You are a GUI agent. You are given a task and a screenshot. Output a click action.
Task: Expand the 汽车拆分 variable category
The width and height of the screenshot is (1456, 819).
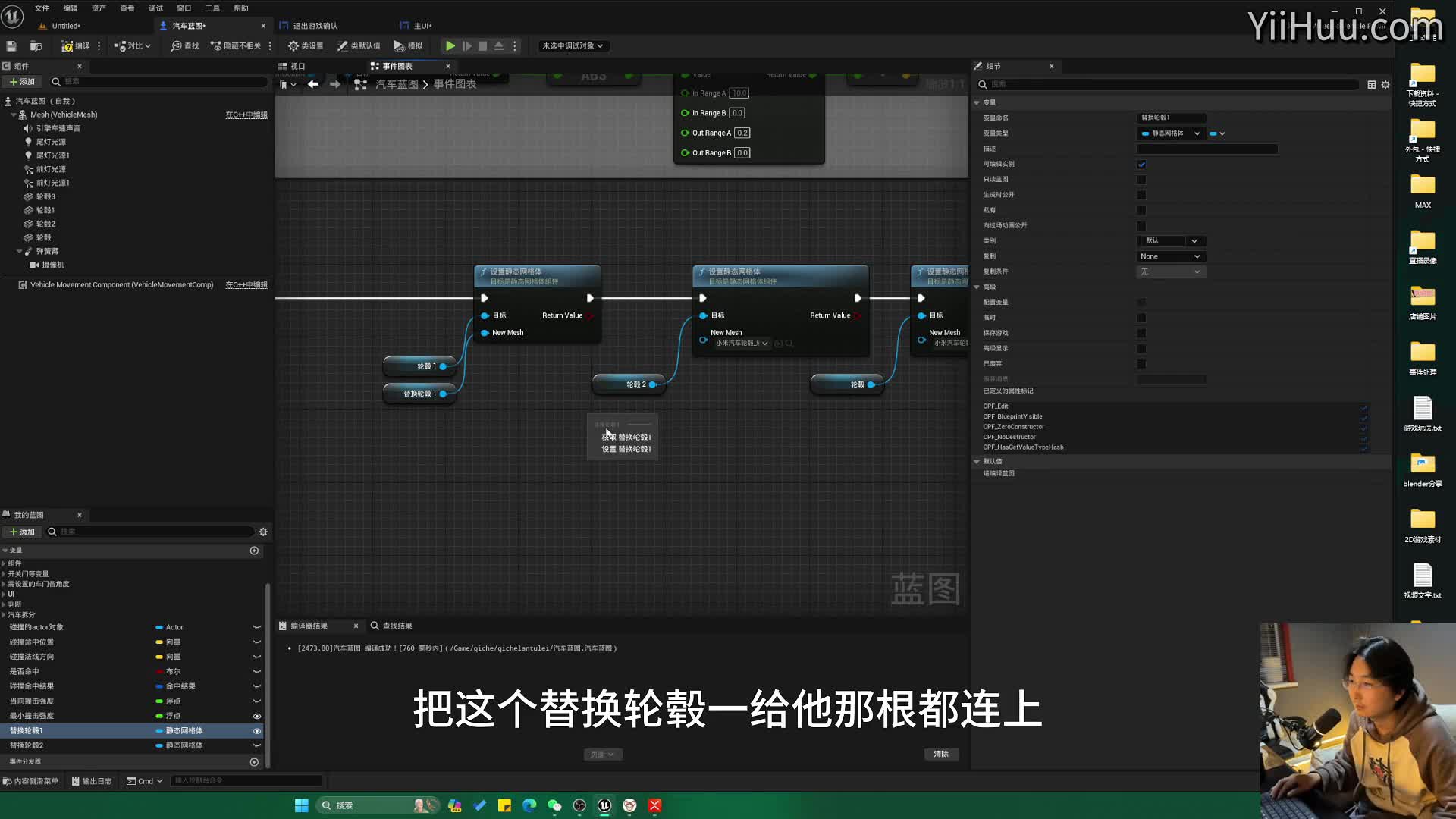[x=5, y=615]
